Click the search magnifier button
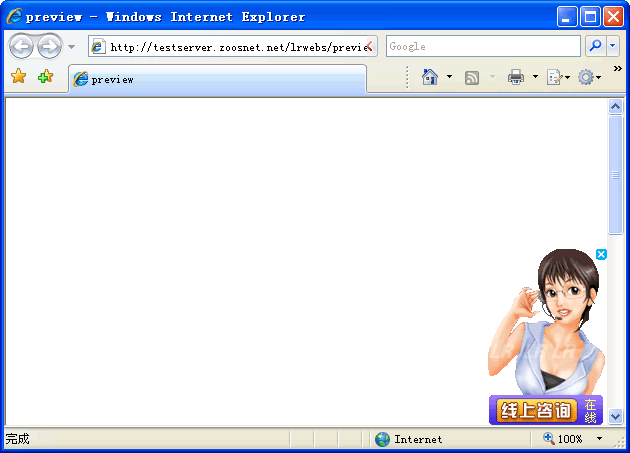Viewport: 630px width, 453px height. pyautogui.click(x=595, y=46)
